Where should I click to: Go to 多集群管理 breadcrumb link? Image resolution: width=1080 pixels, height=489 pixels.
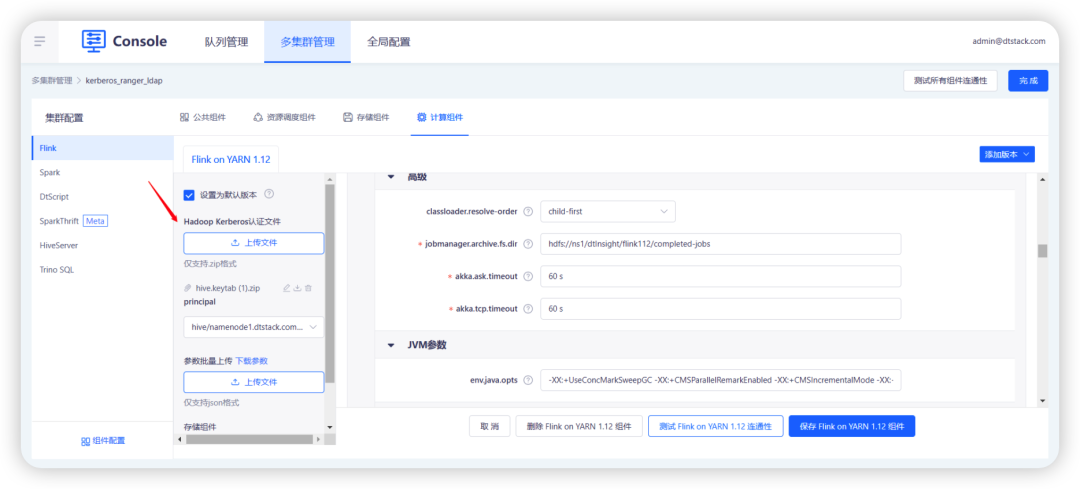point(52,81)
